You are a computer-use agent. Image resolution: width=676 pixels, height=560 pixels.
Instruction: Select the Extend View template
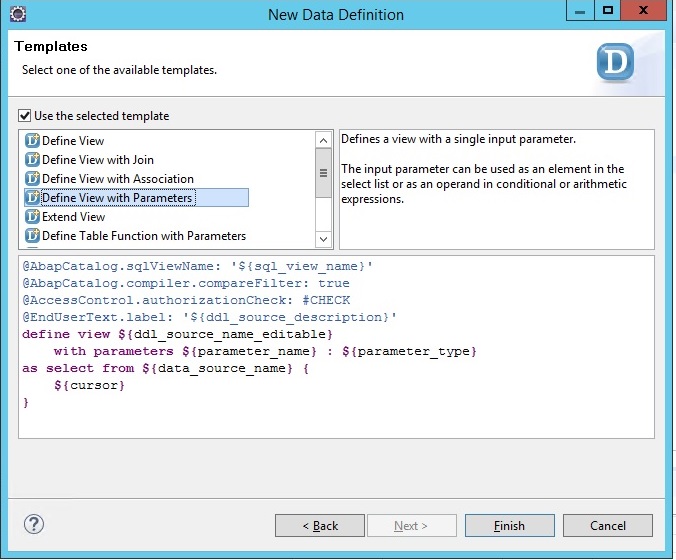click(x=73, y=216)
